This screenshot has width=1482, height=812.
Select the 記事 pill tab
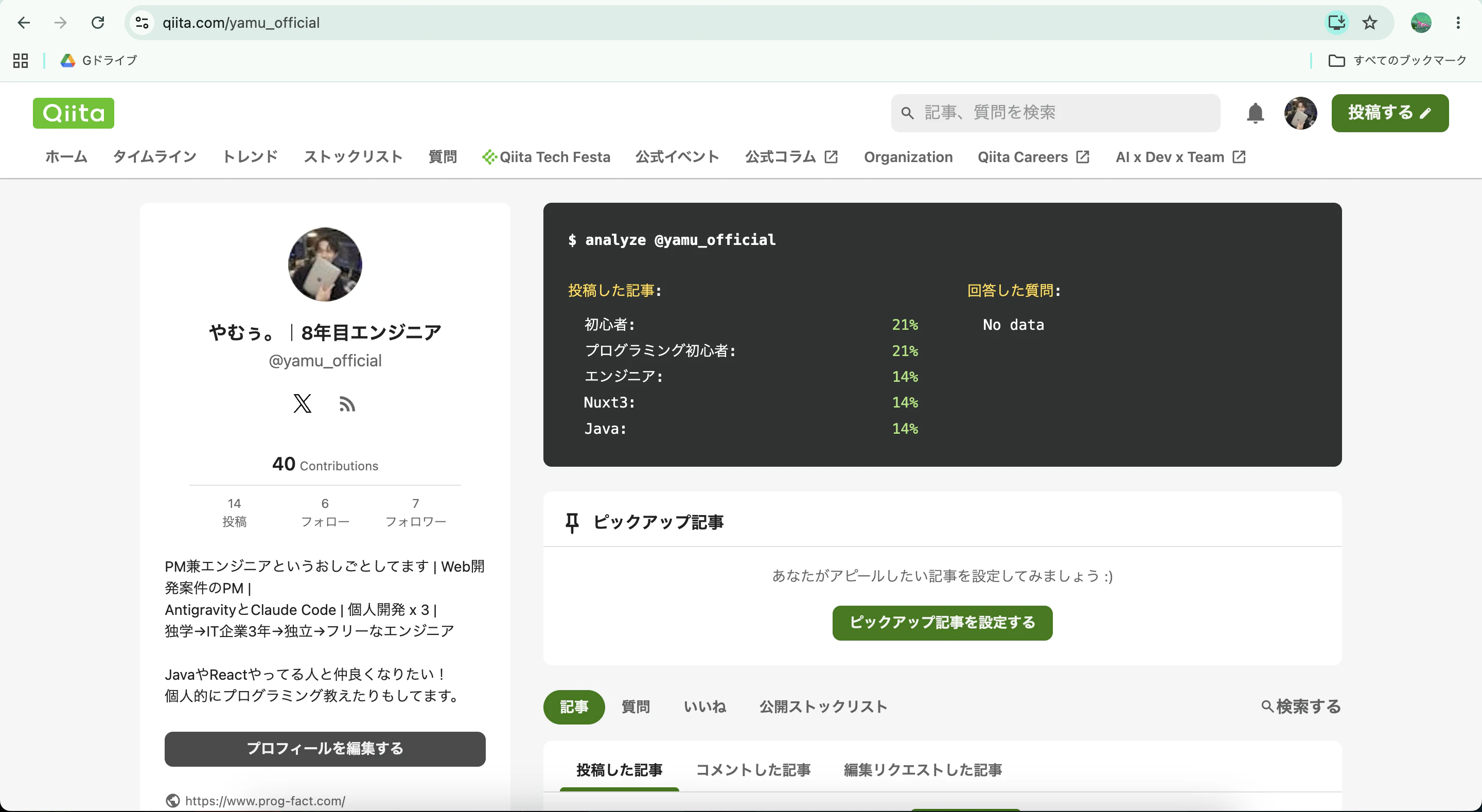tap(574, 707)
